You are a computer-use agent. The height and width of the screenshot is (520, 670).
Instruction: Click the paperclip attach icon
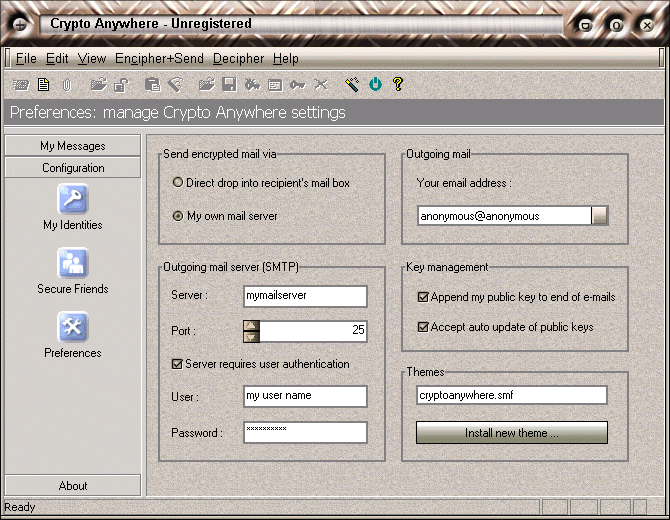66,85
